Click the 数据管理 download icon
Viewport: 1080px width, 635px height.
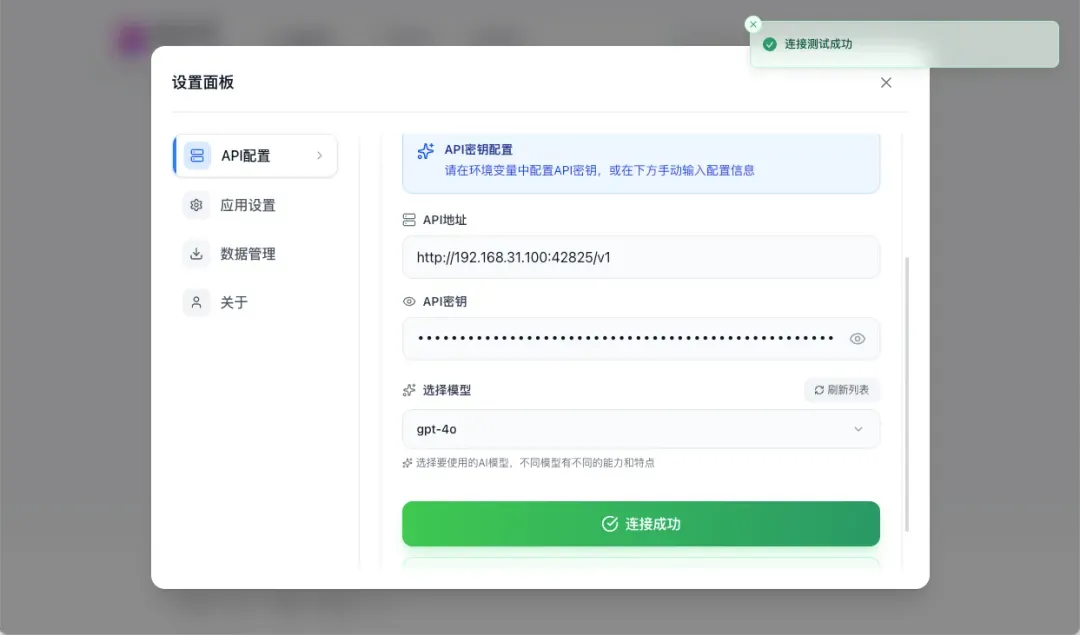click(x=197, y=254)
